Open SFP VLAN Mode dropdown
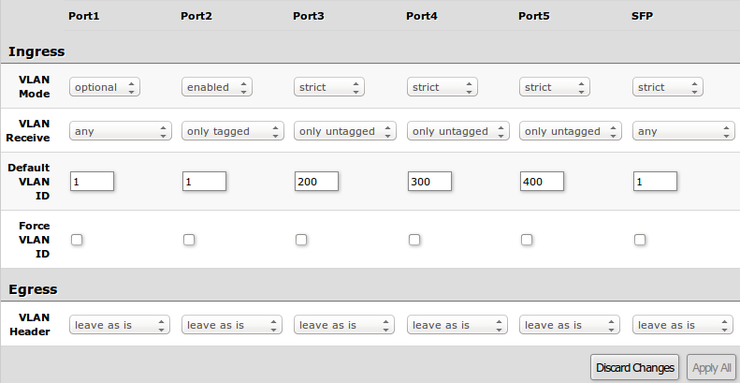This screenshot has width=740, height=383. 668,87
